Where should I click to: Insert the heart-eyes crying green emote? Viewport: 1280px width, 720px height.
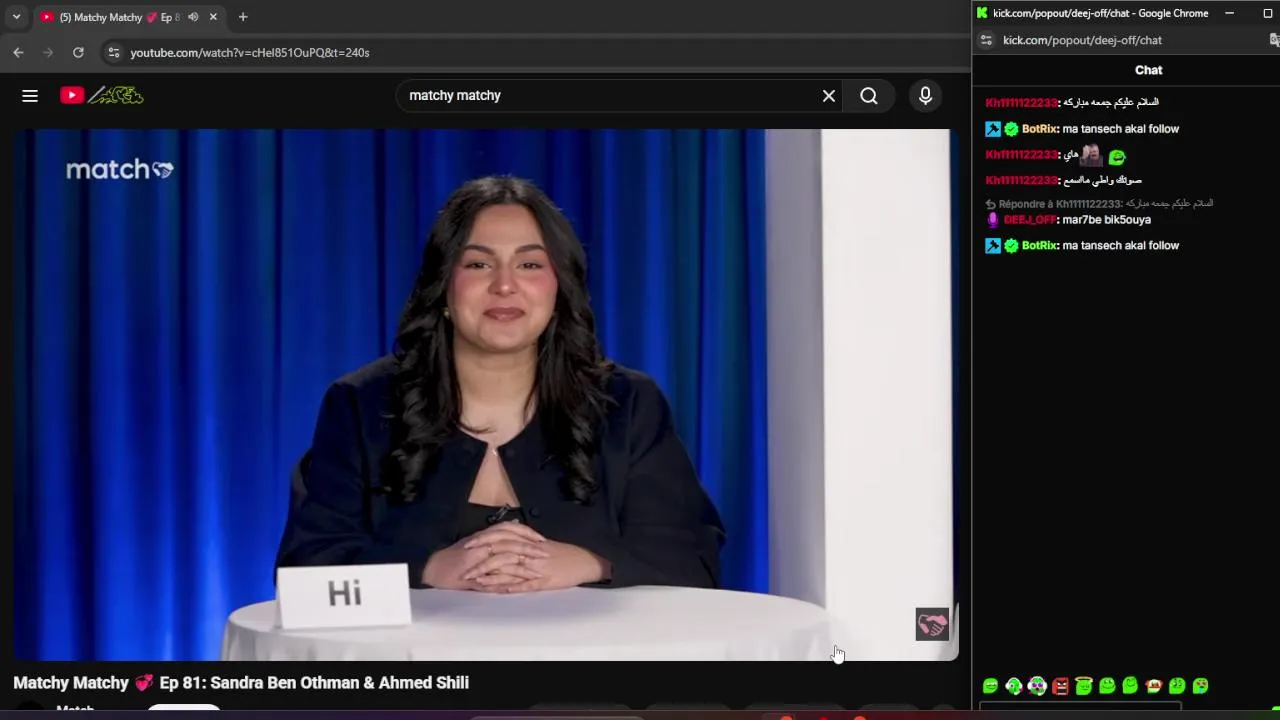point(1200,686)
